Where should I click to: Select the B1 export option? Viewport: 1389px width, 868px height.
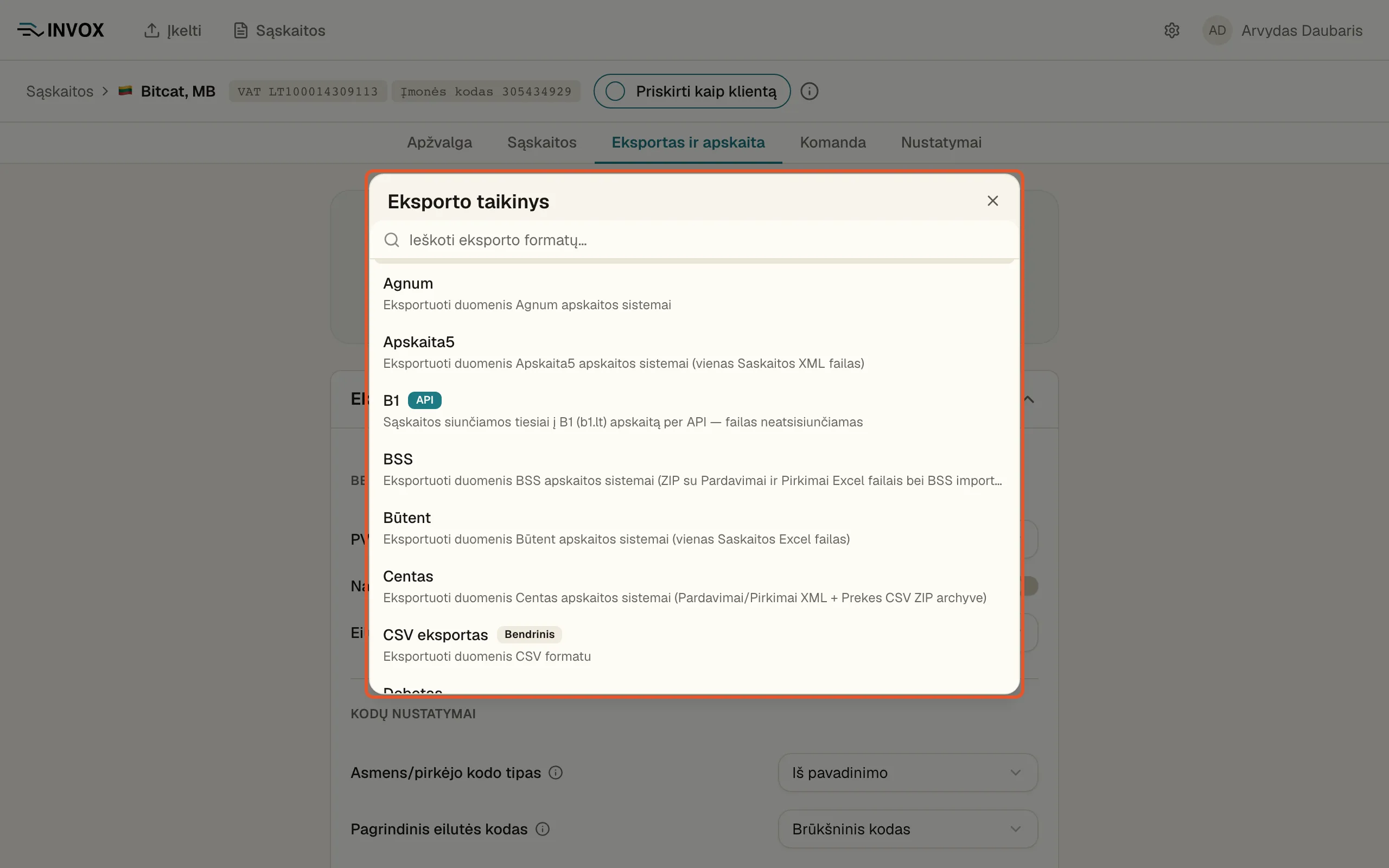(x=694, y=411)
